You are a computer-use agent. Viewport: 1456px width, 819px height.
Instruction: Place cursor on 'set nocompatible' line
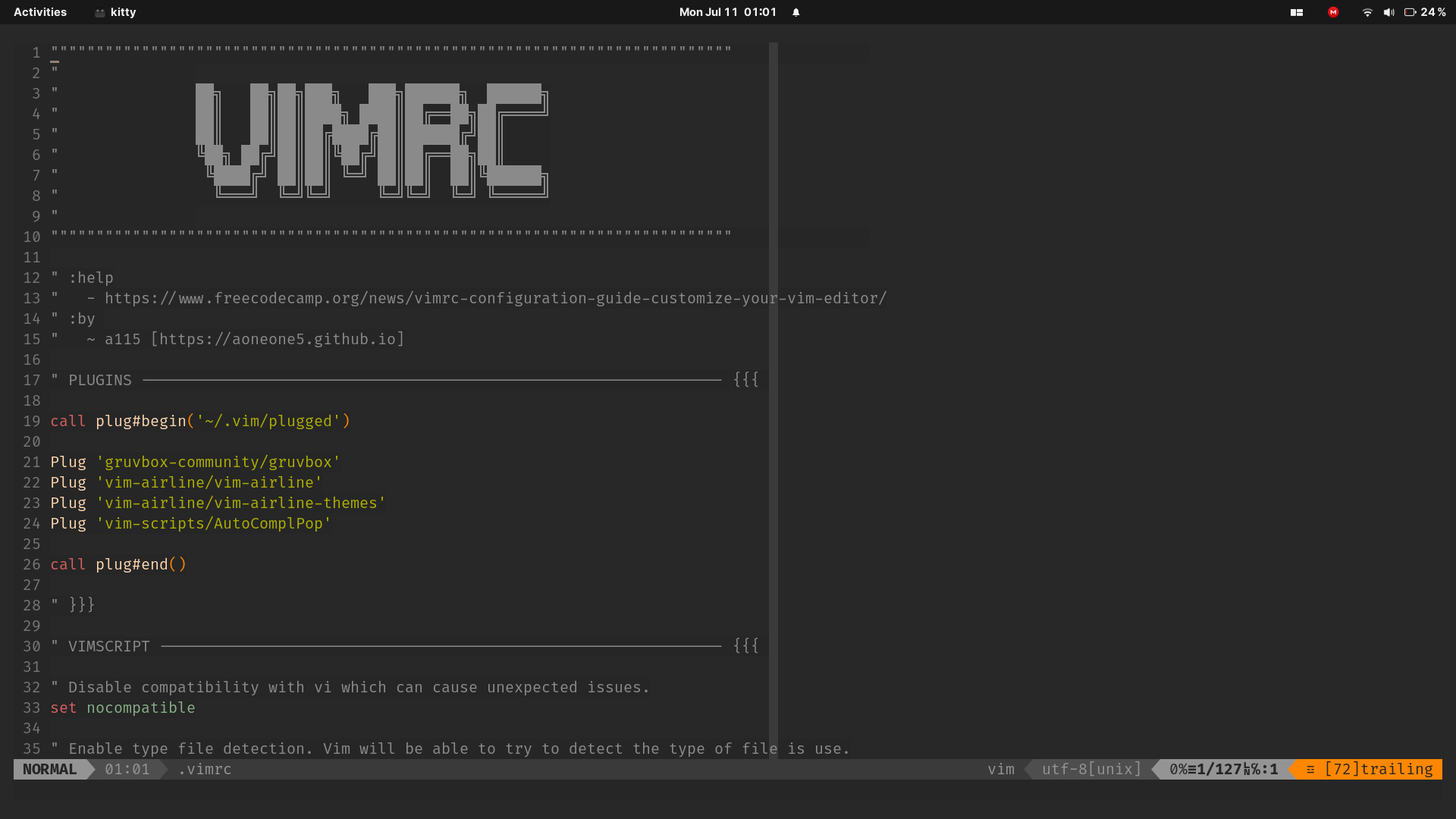point(123,708)
